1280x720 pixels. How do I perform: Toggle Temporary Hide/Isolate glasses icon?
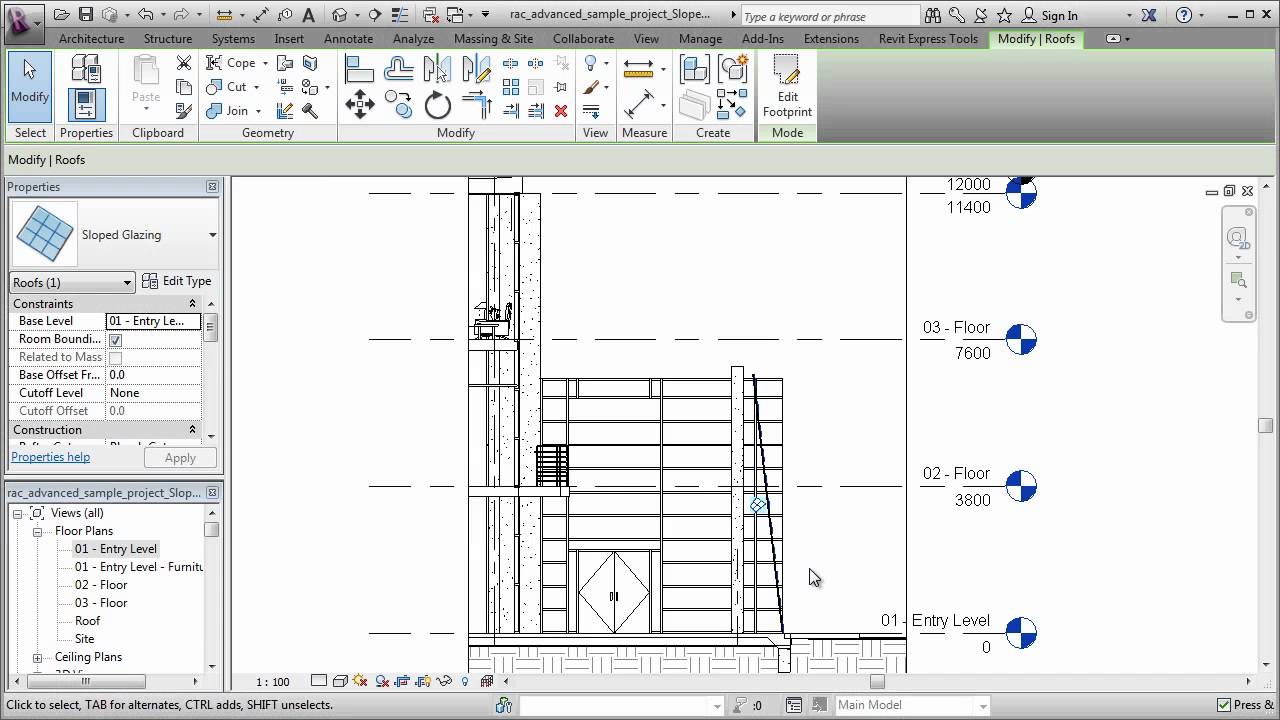(444, 681)
